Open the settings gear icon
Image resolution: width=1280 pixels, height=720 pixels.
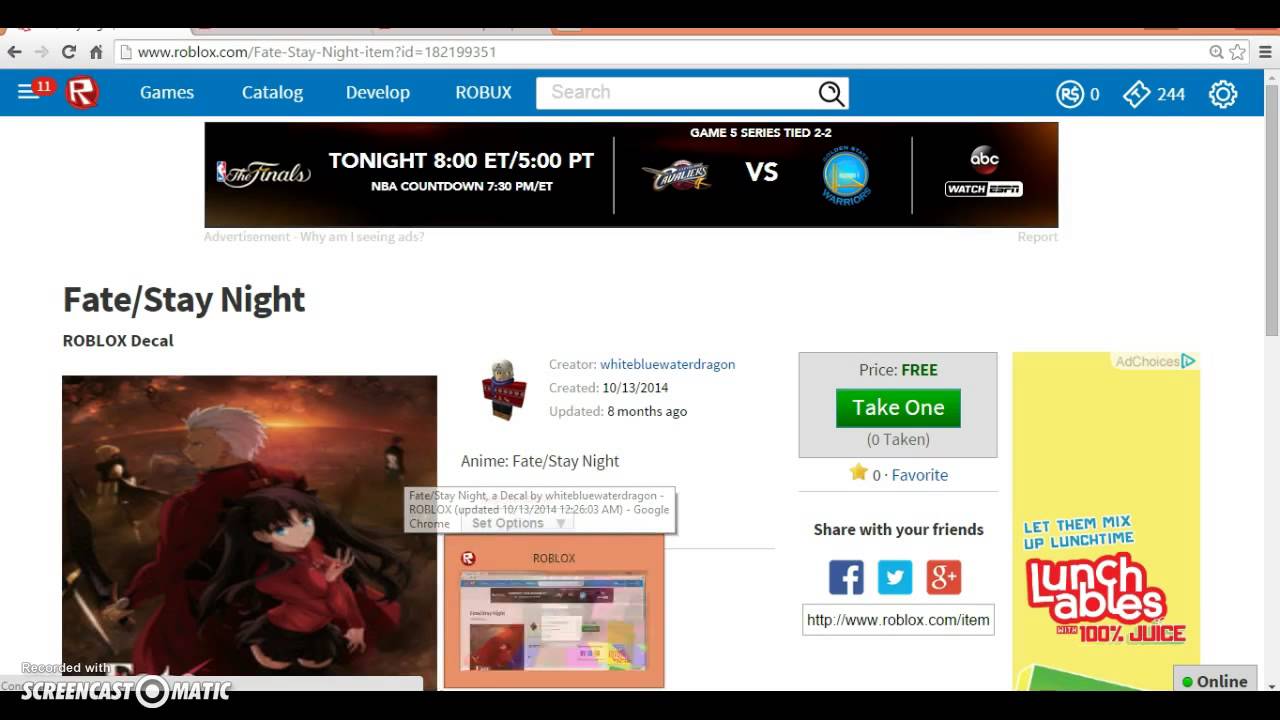pos(1223,94)
